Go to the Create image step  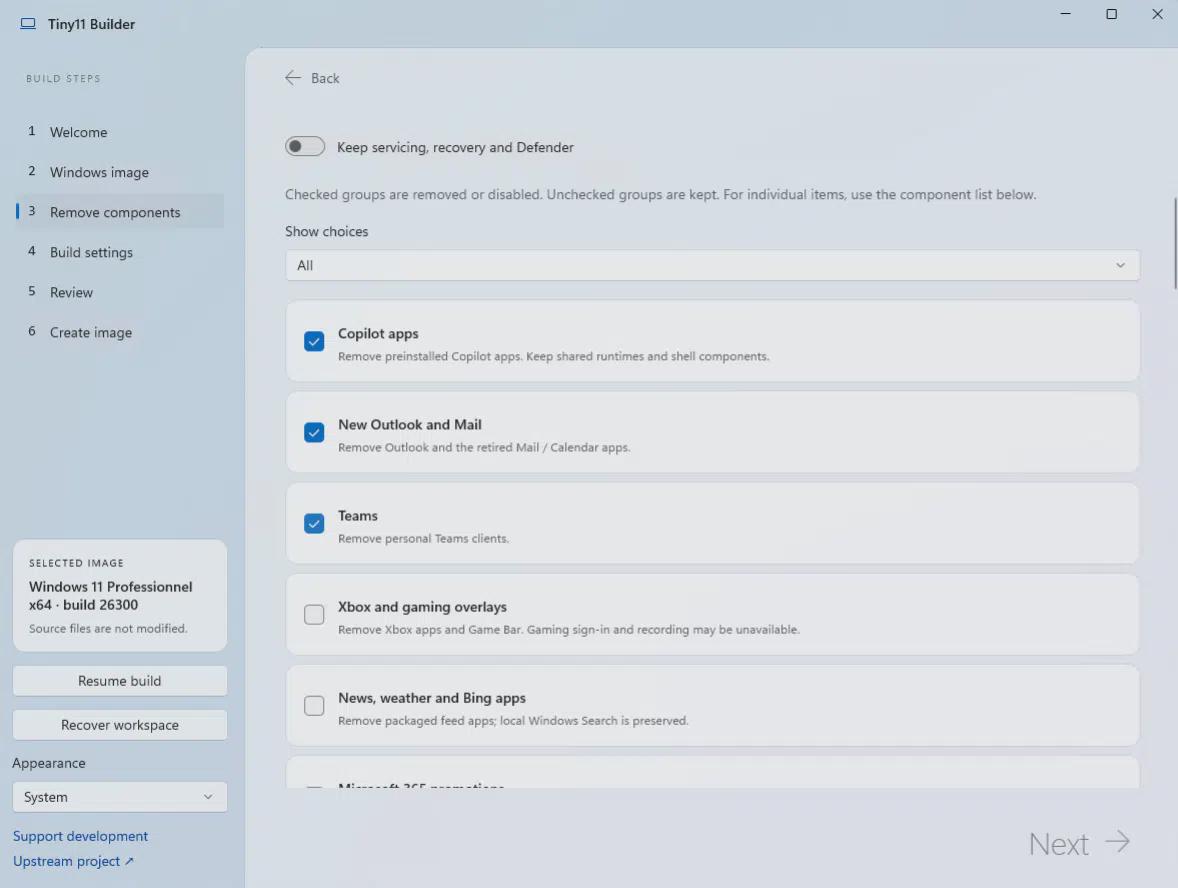coord(119,332)
